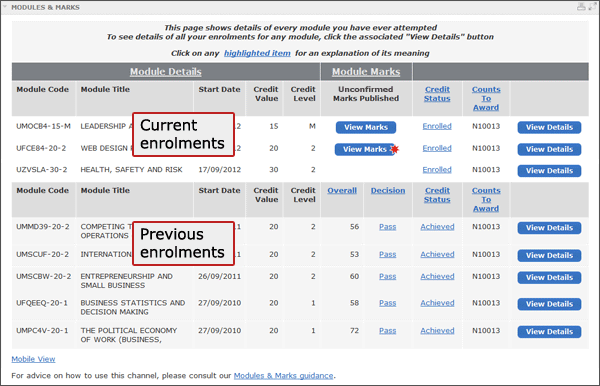Viewport: 600px width, 386px height.
Task: Collapse the Modules & Marks panel arrow
Action: coord(5,7)
